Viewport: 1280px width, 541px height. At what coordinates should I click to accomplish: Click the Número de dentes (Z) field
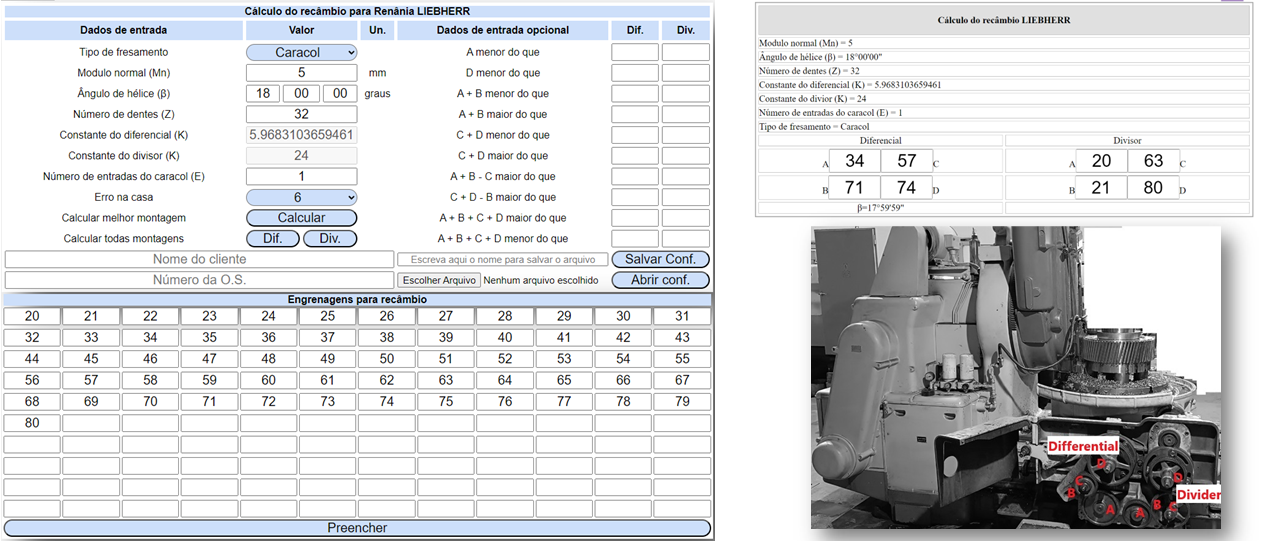click(x=301, y=114)
